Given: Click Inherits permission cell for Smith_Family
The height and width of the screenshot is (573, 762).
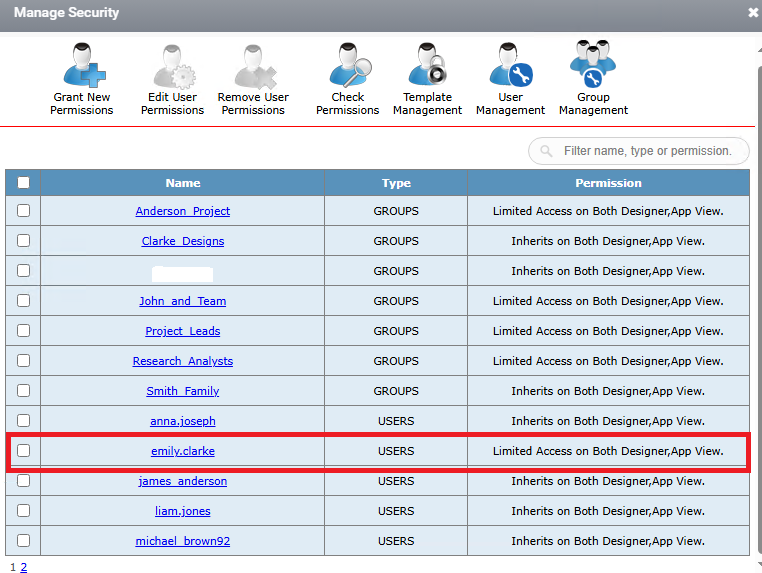Looking at the screenshot, I should point(608,391).
